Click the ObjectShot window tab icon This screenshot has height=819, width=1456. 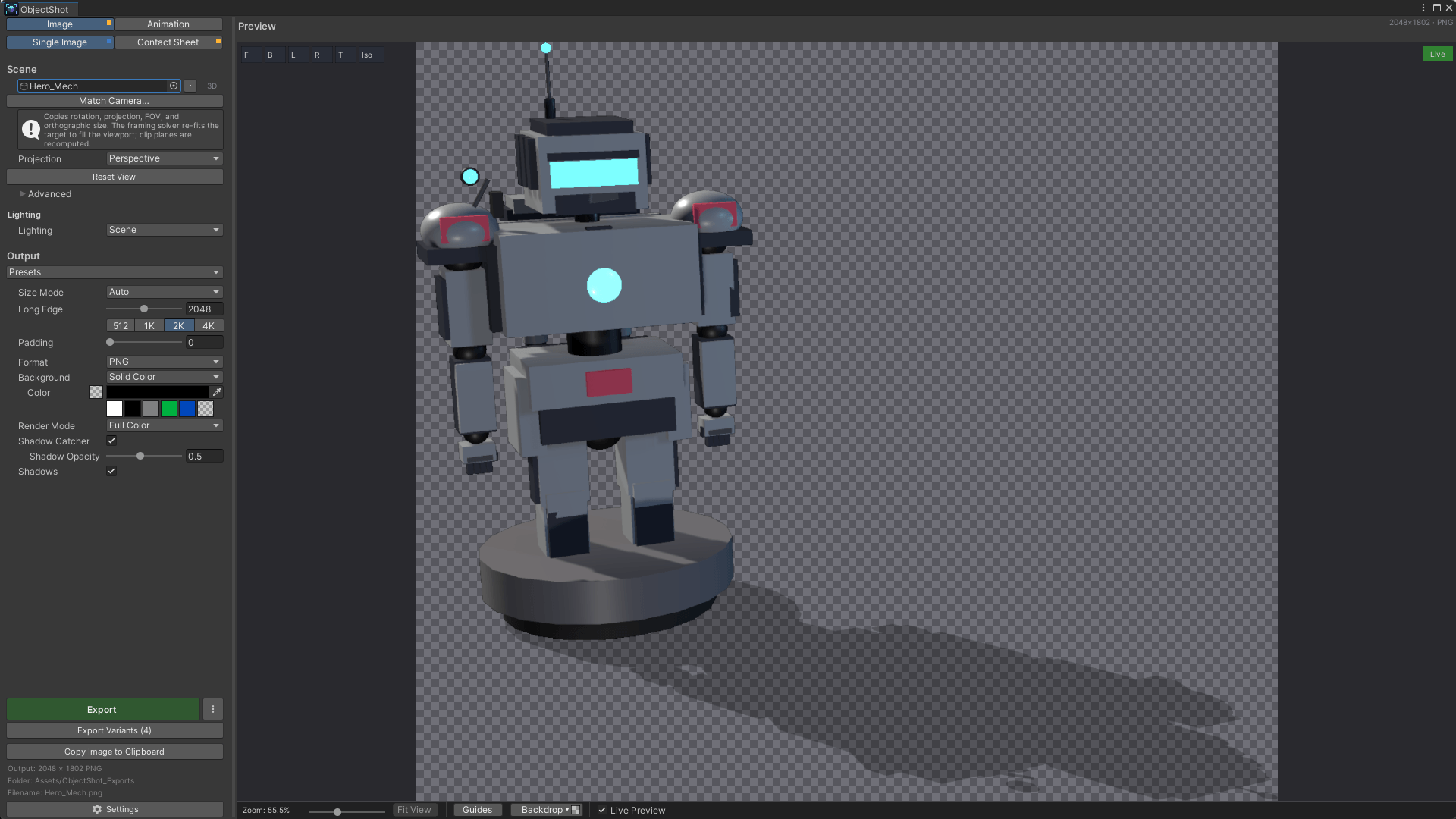pyautogui.click(x=11, y=9)
